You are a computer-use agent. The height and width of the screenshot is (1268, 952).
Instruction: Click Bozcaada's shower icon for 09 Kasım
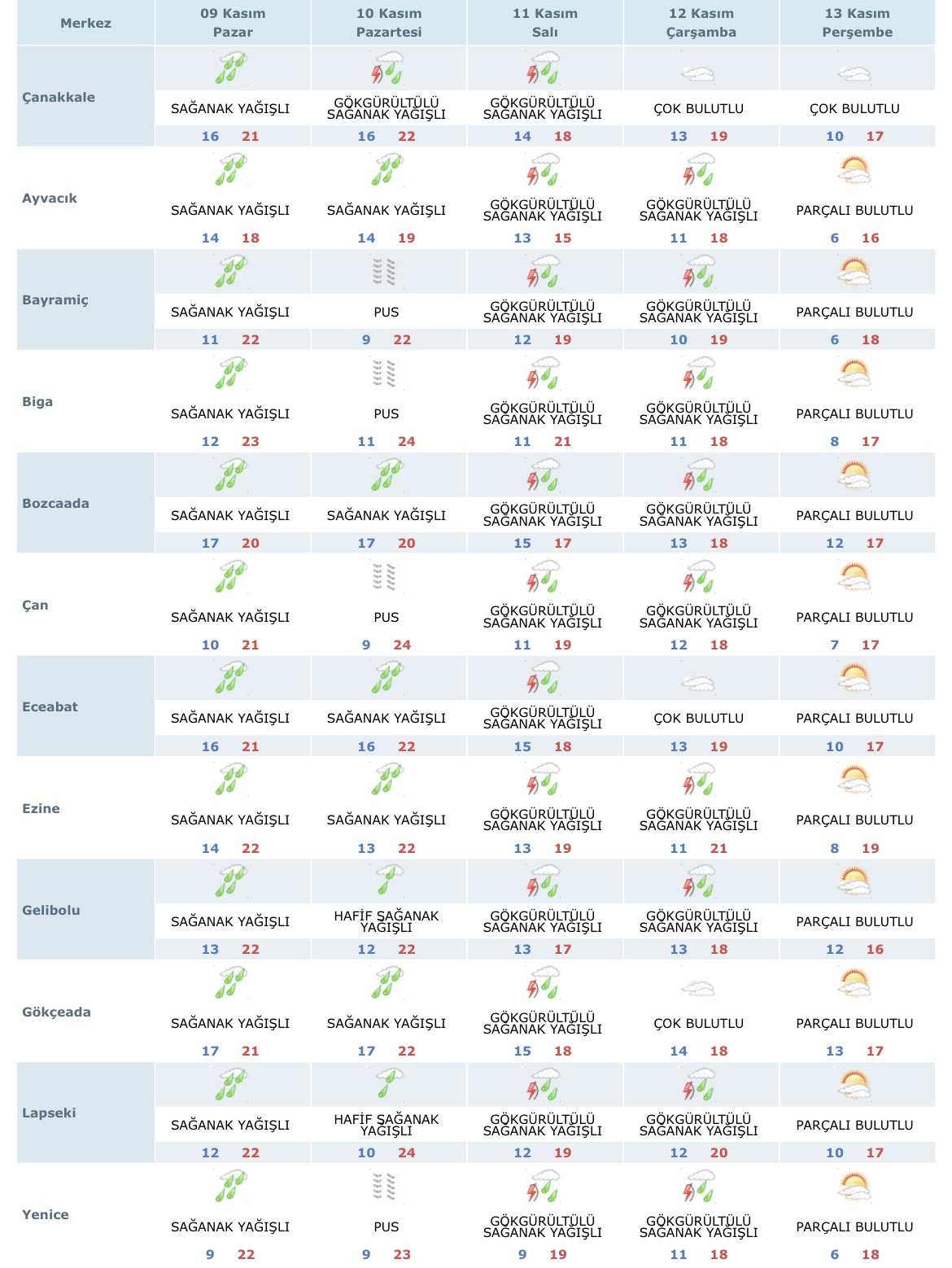231,475
